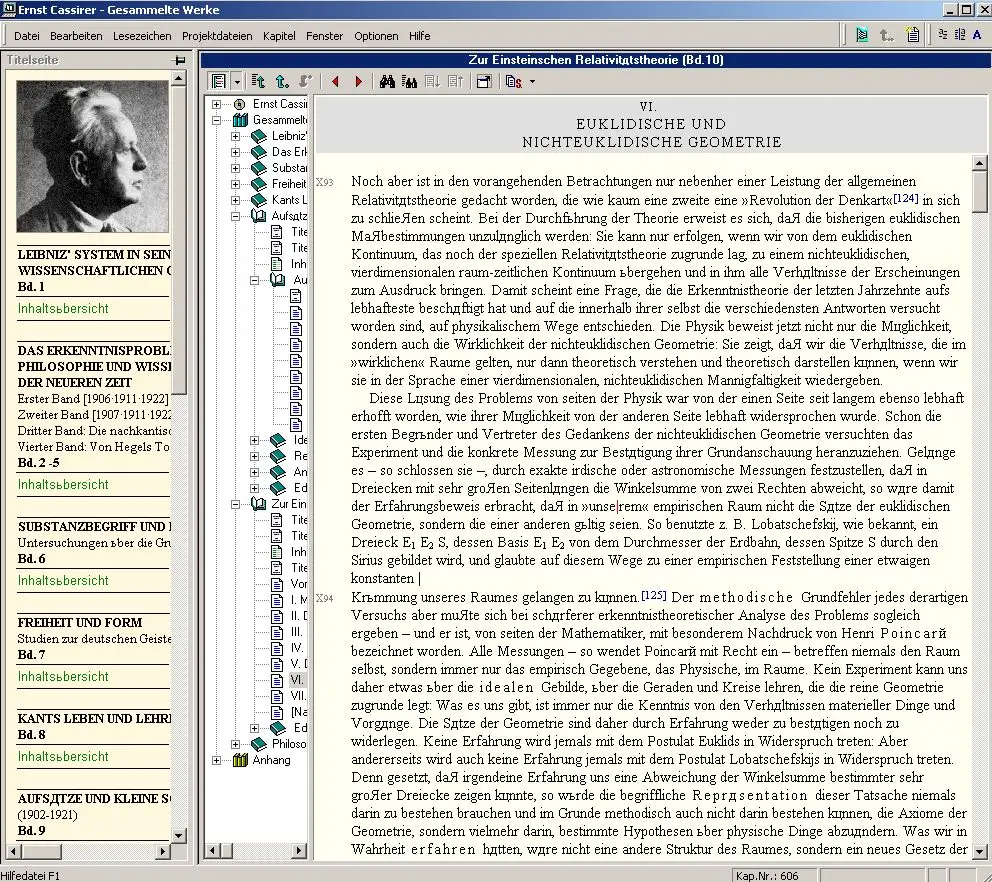
Task: Click the book icon beside Leibniz'
Action: (258, 136)
